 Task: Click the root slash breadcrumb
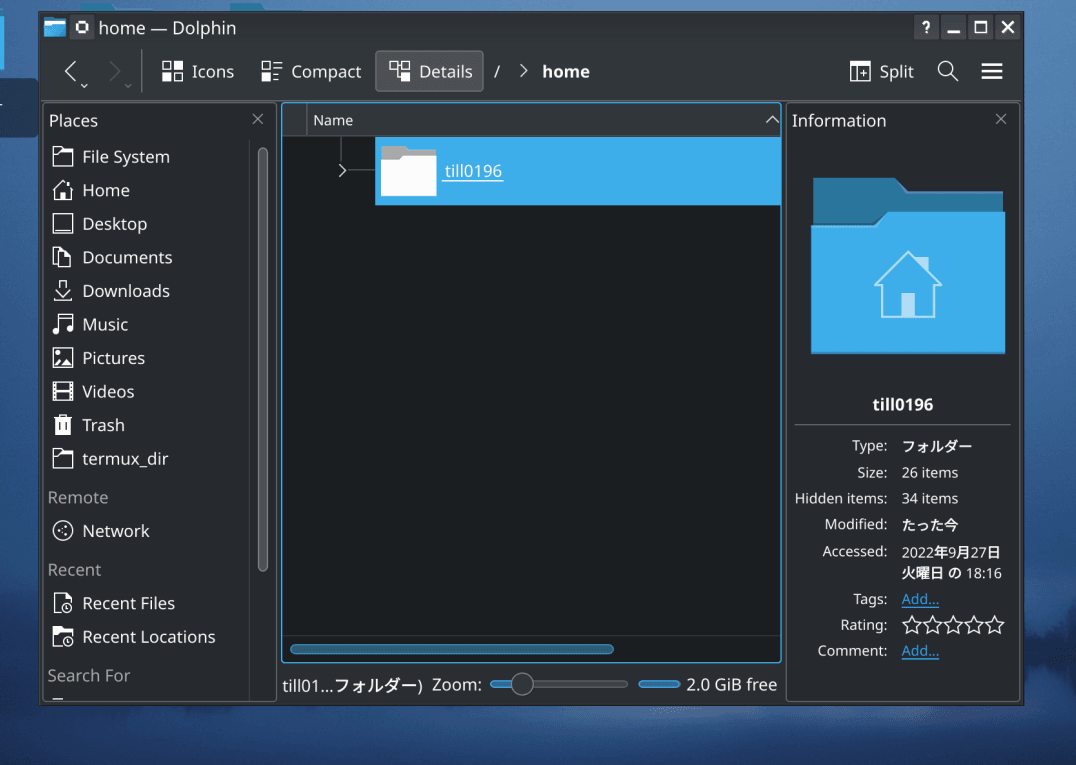point(497,71)
